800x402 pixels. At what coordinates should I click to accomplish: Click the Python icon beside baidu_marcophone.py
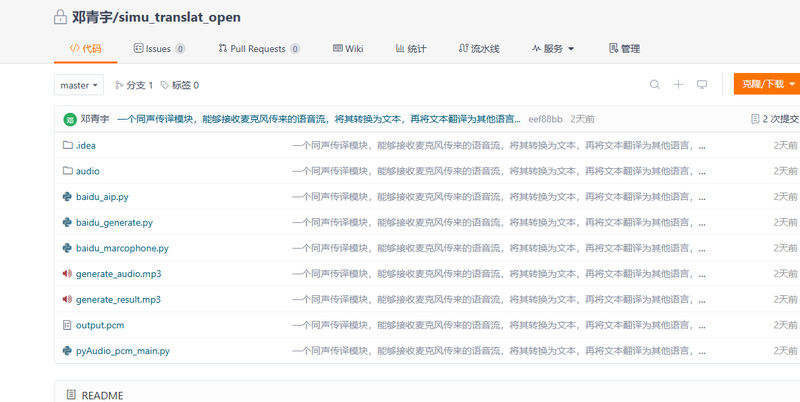click(x=67, y=248)
